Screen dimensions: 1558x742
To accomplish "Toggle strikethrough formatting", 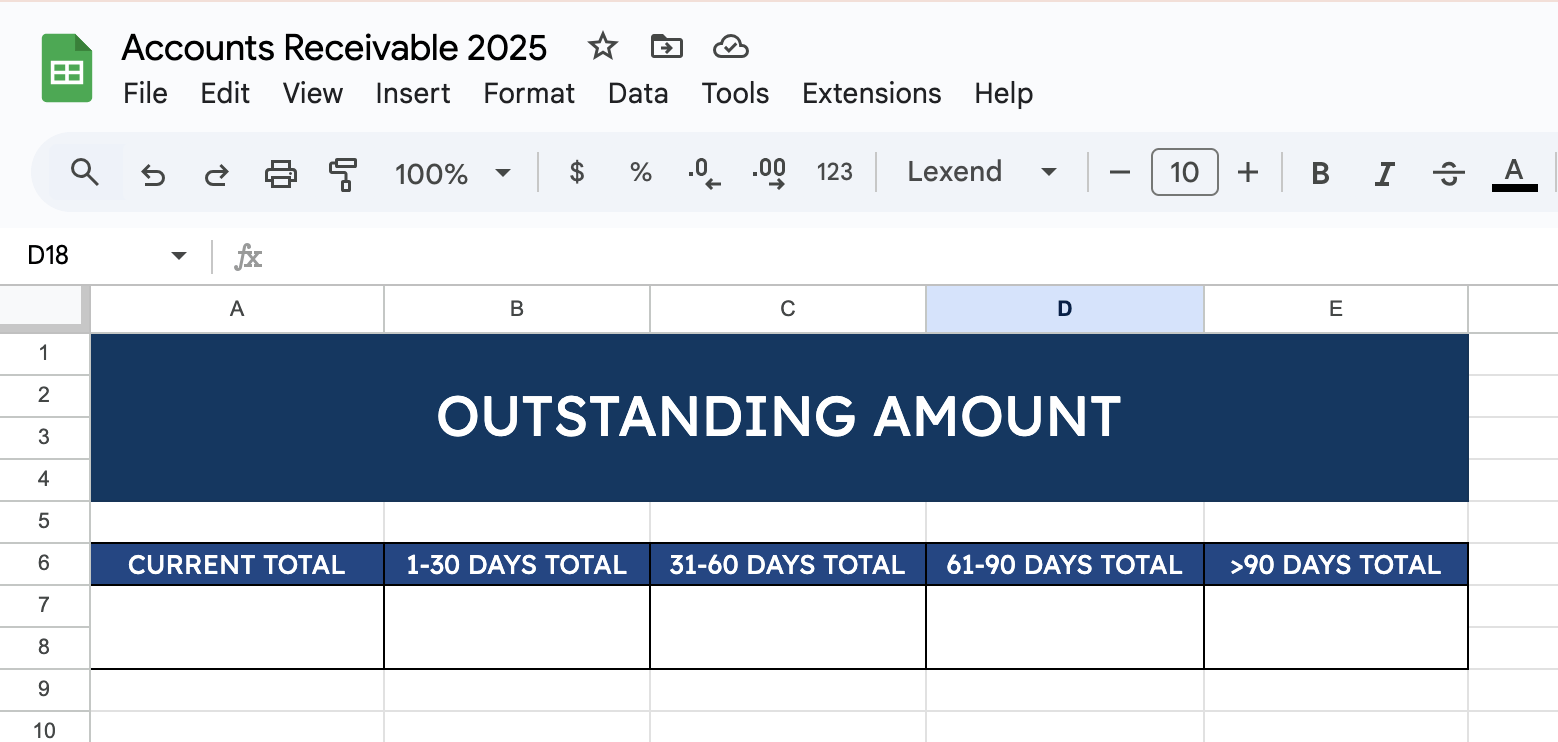I will pos(1448,174).
